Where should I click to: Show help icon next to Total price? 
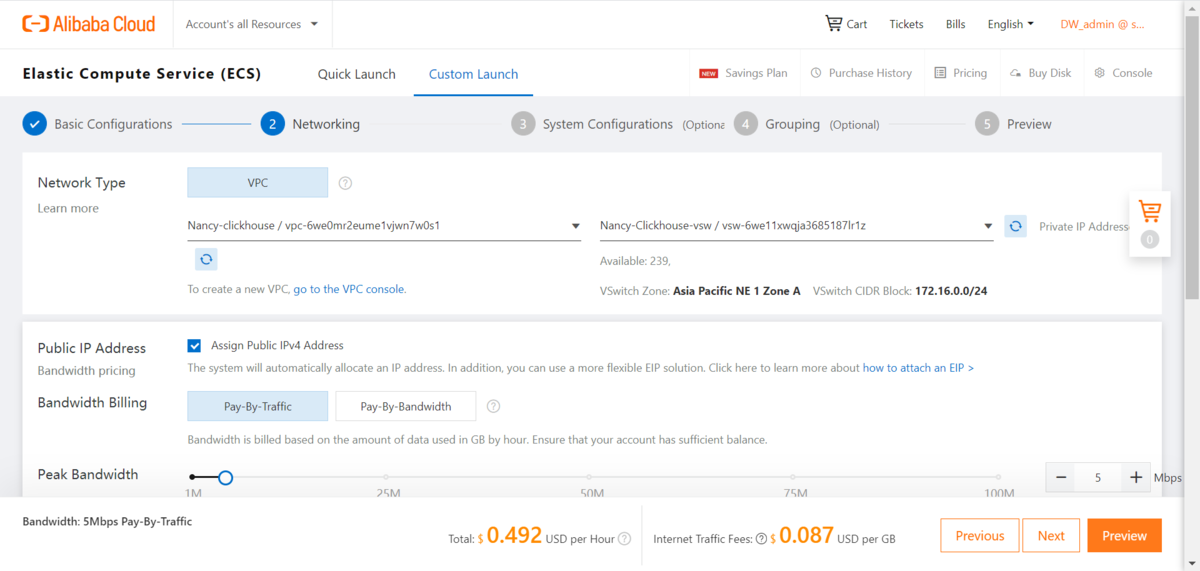point(624,539)
